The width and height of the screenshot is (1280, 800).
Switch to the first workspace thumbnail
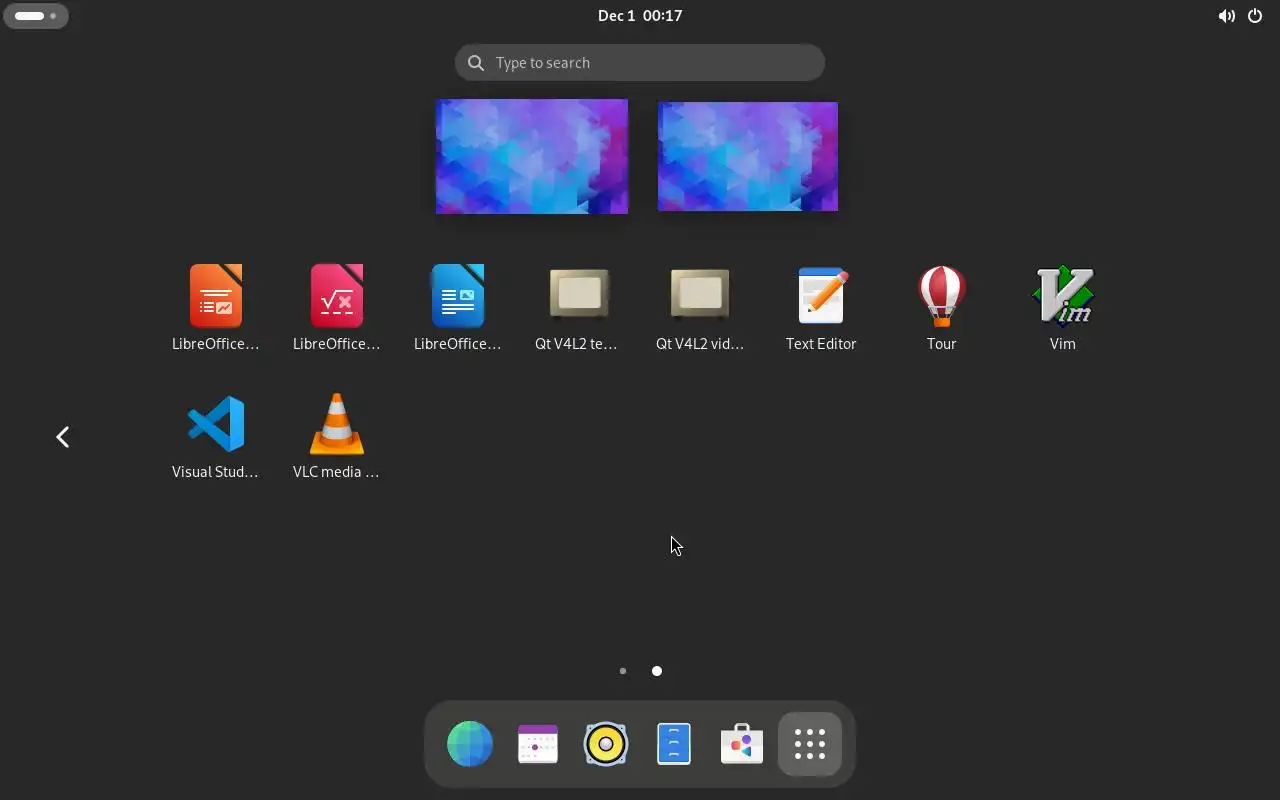pos(532,156)
